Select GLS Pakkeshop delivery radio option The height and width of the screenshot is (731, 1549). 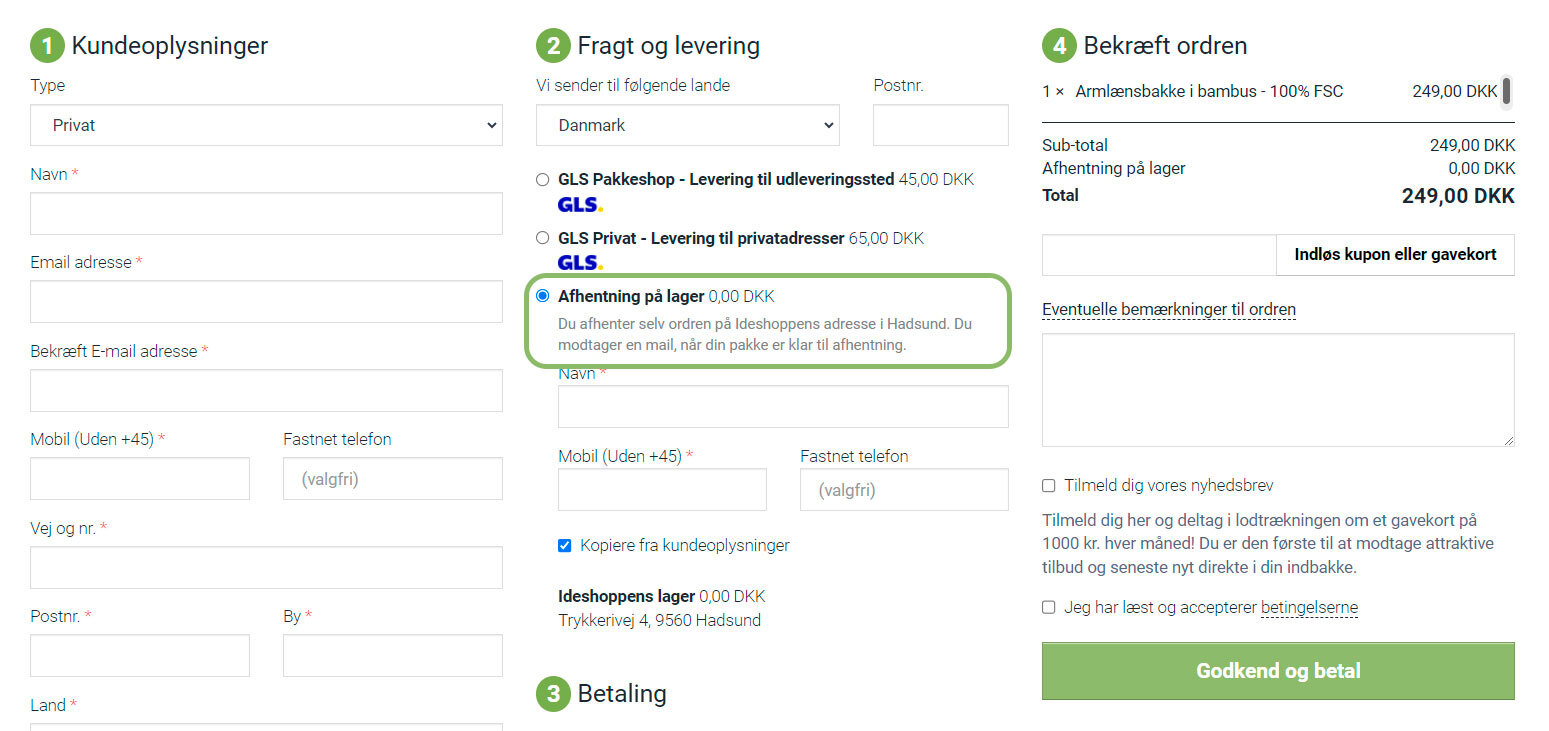(x=543, y=180)
